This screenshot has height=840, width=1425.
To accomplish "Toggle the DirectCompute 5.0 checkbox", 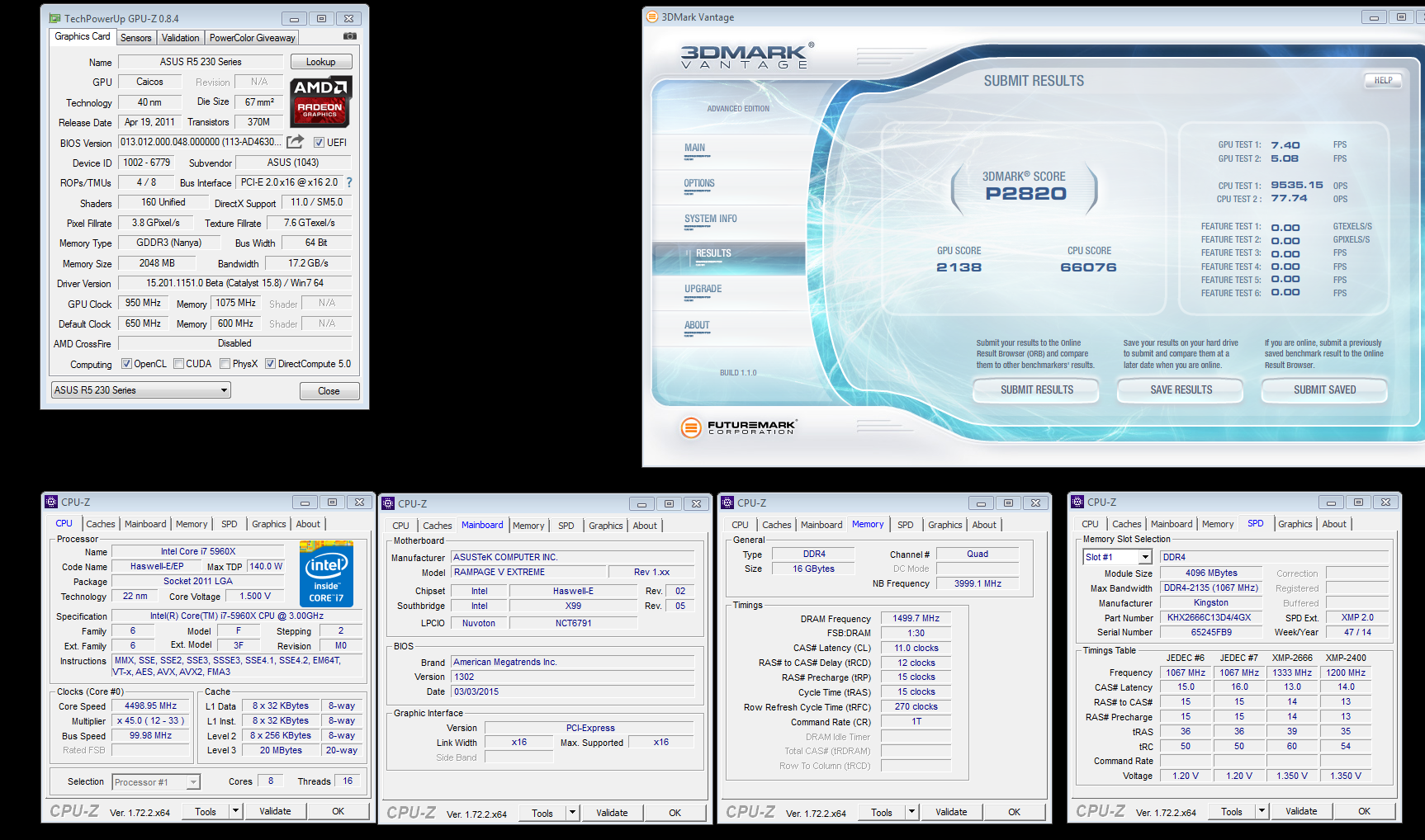I will 270,364.
